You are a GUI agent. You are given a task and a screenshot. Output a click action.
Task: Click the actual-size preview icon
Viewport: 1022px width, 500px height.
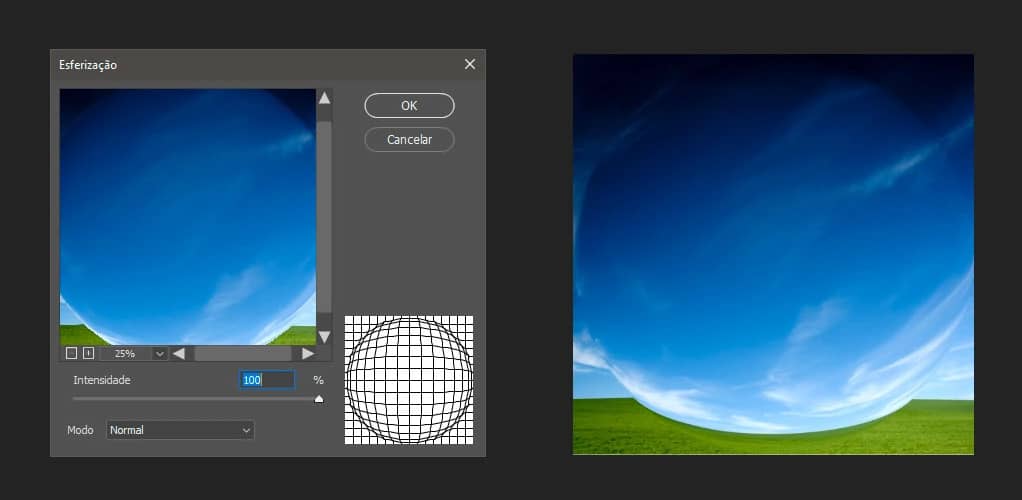point(89,353)
